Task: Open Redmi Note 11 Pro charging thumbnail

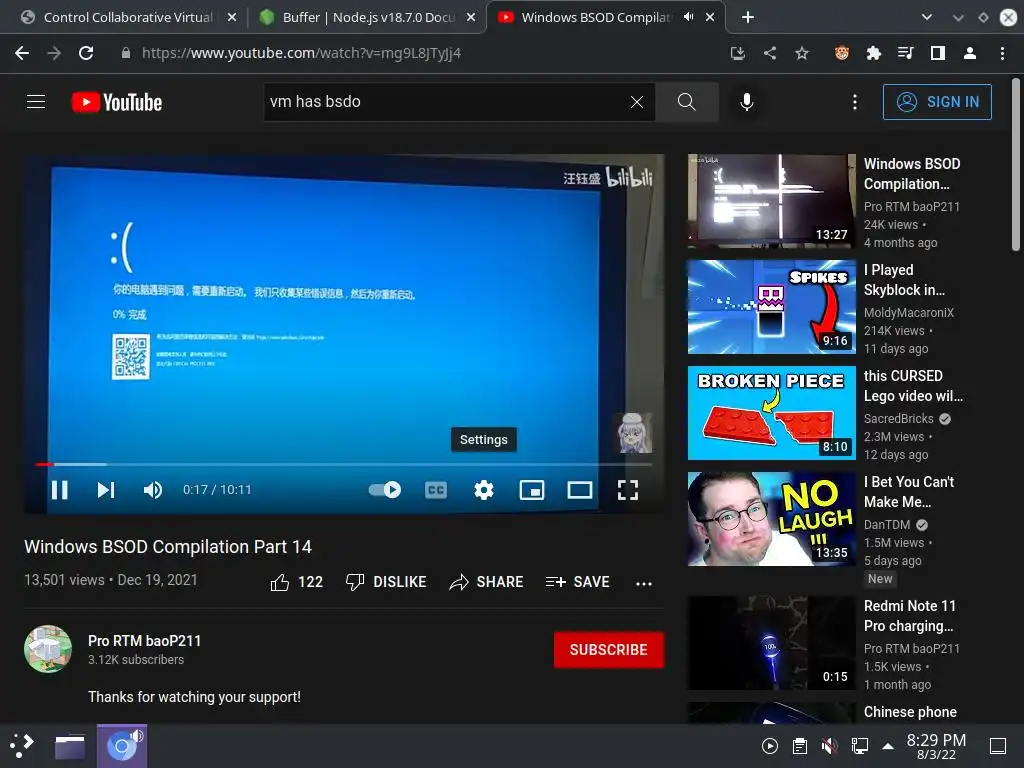Action: coord(771,643)
